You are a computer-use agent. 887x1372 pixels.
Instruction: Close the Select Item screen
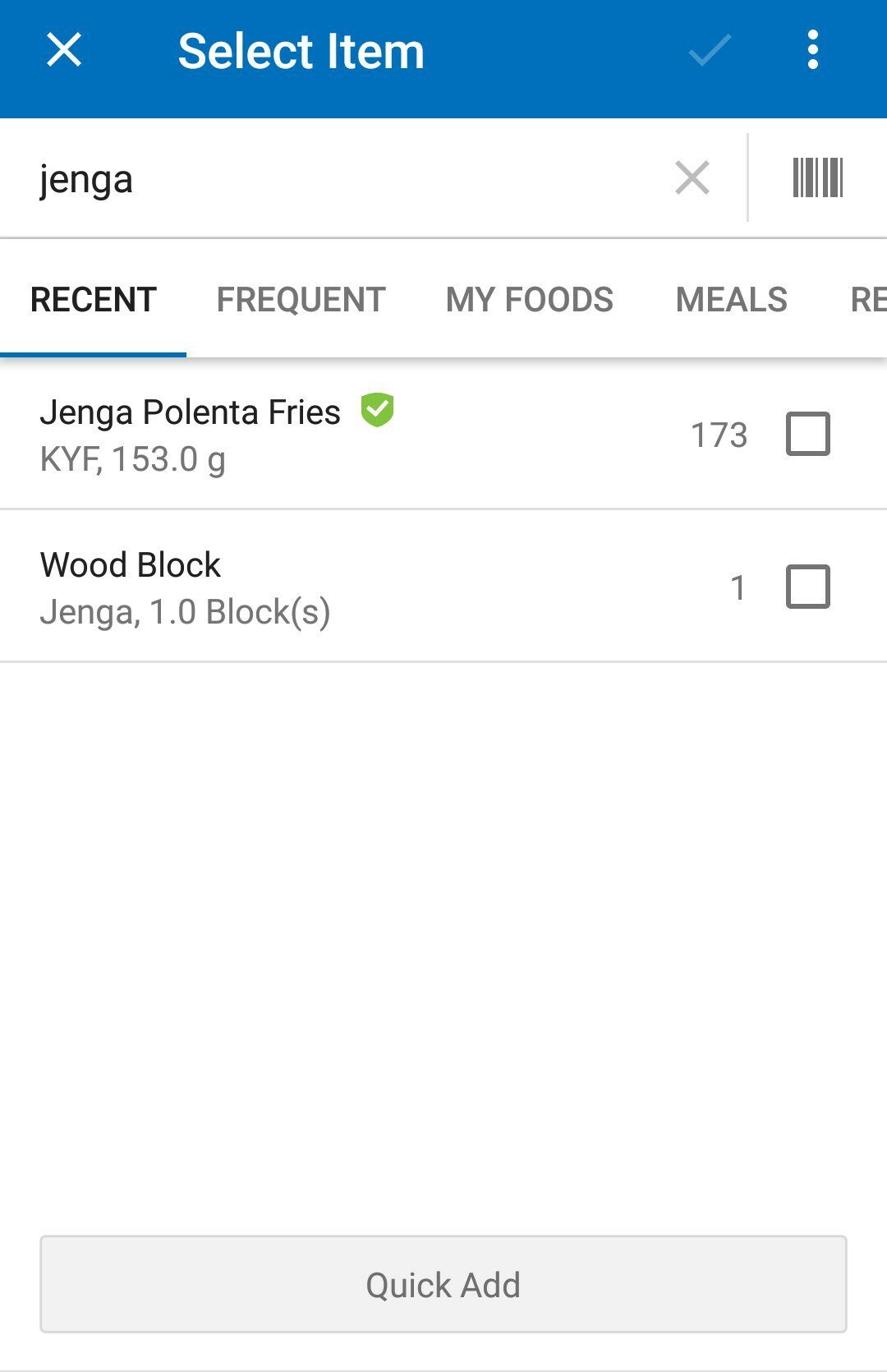click(x=64, y=50)
